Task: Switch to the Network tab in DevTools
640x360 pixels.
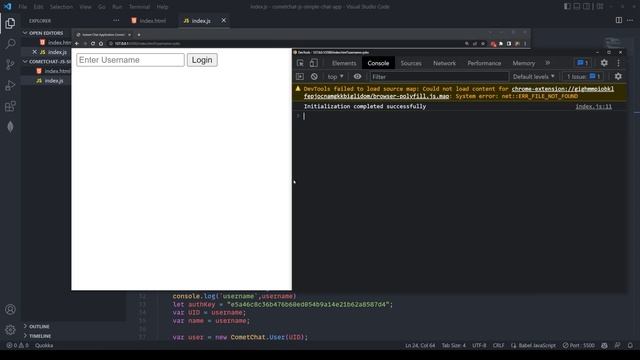Action: (x=444, y=63)
